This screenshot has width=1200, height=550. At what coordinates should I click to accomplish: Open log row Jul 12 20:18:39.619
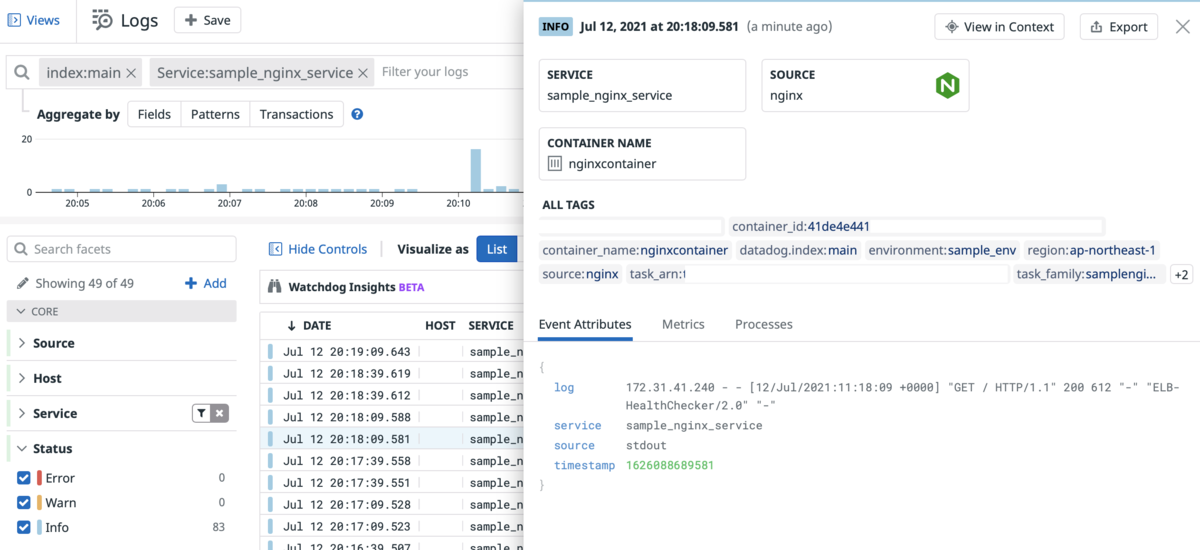pyautogui.click(x=393, y=373)
